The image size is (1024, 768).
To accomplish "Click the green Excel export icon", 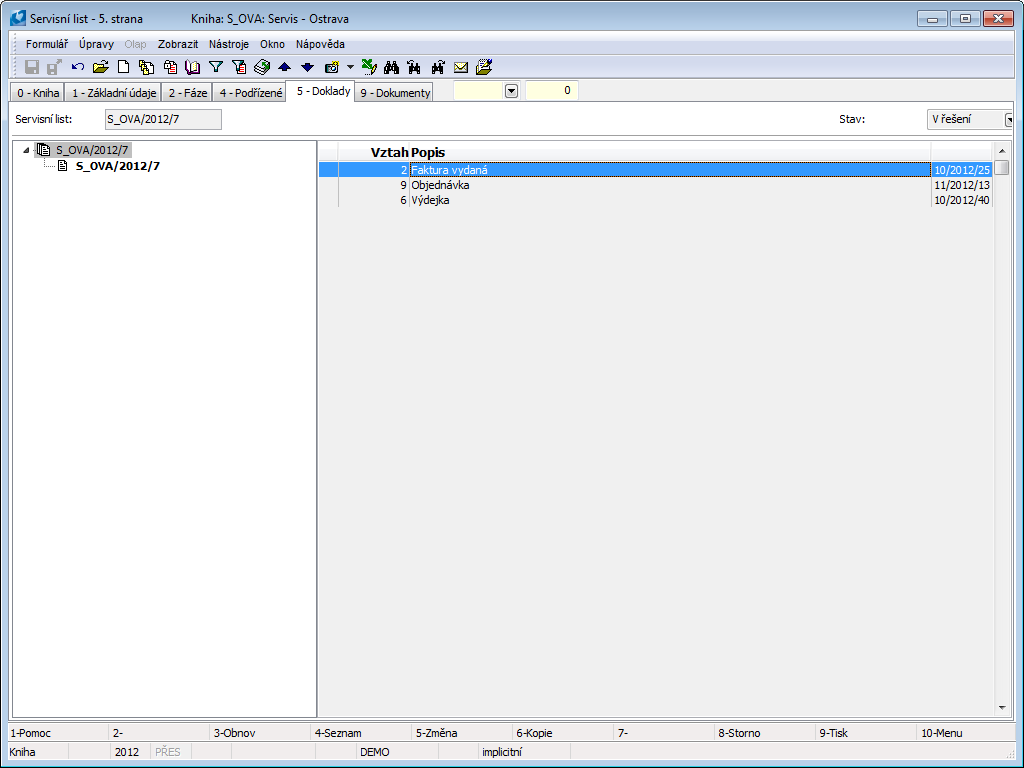I will [369, 67].
